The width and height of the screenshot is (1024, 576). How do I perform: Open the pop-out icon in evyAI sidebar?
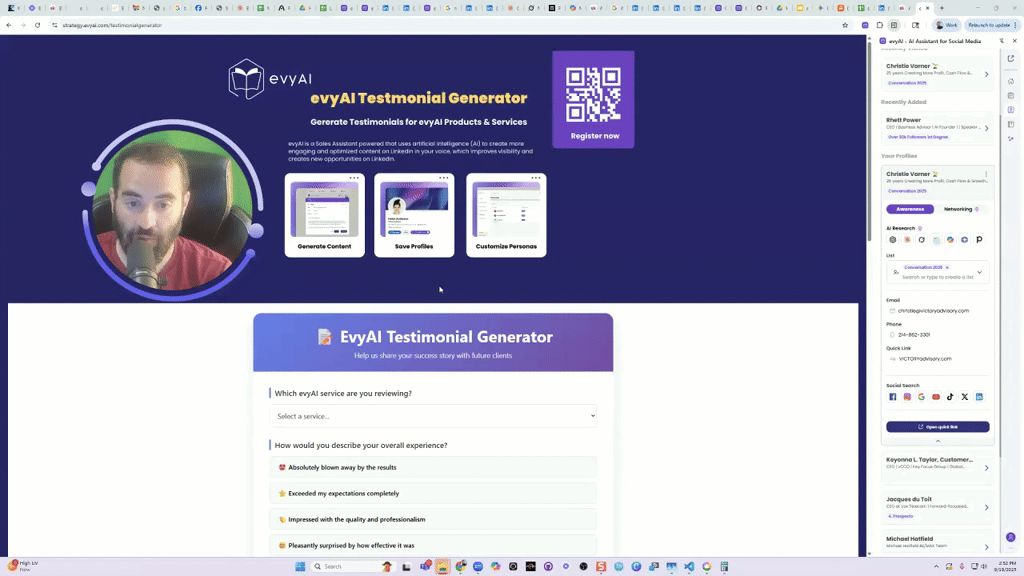tap(1011, 59)
